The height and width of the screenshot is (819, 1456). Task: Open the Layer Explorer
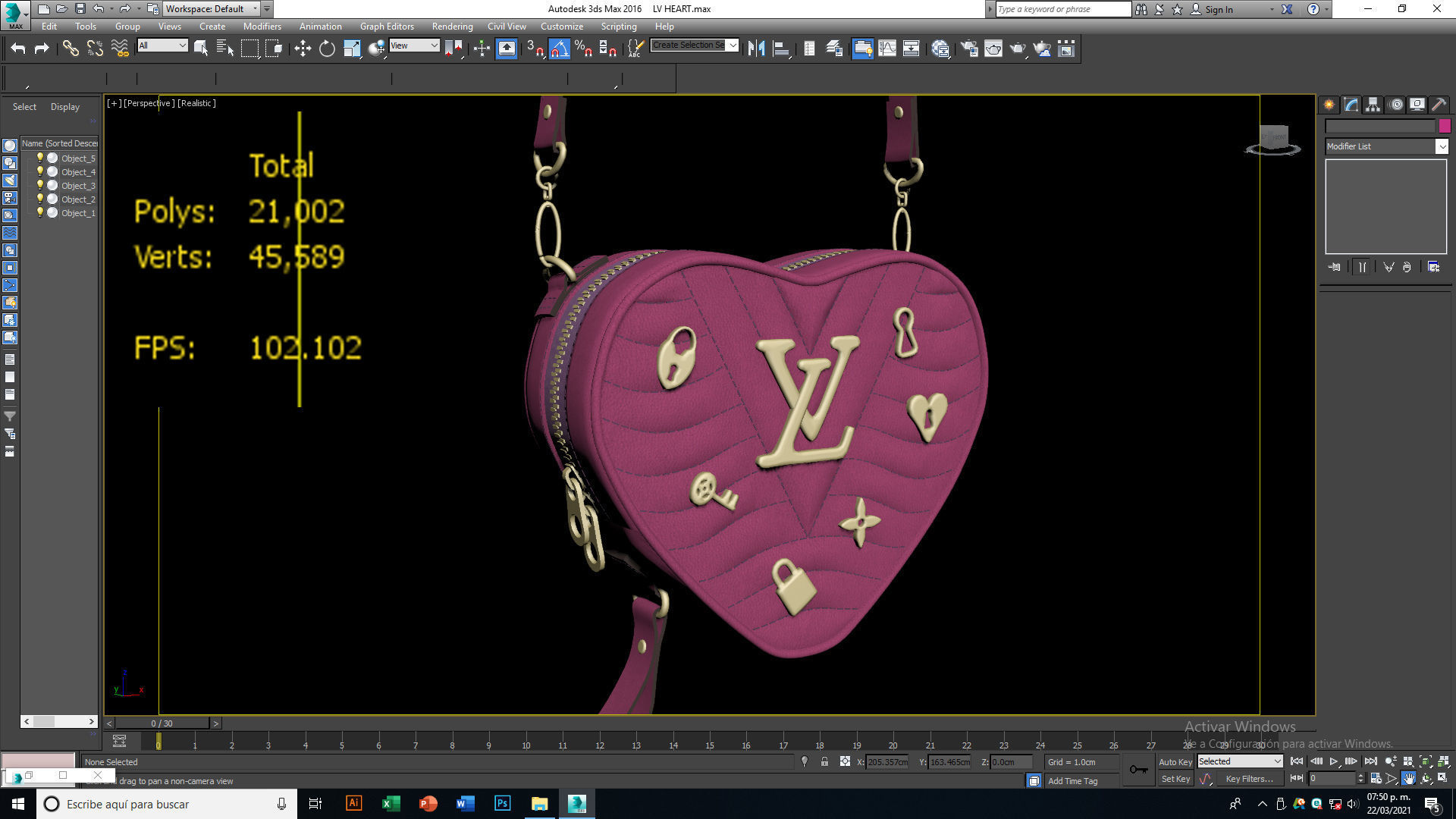point(834,49)
